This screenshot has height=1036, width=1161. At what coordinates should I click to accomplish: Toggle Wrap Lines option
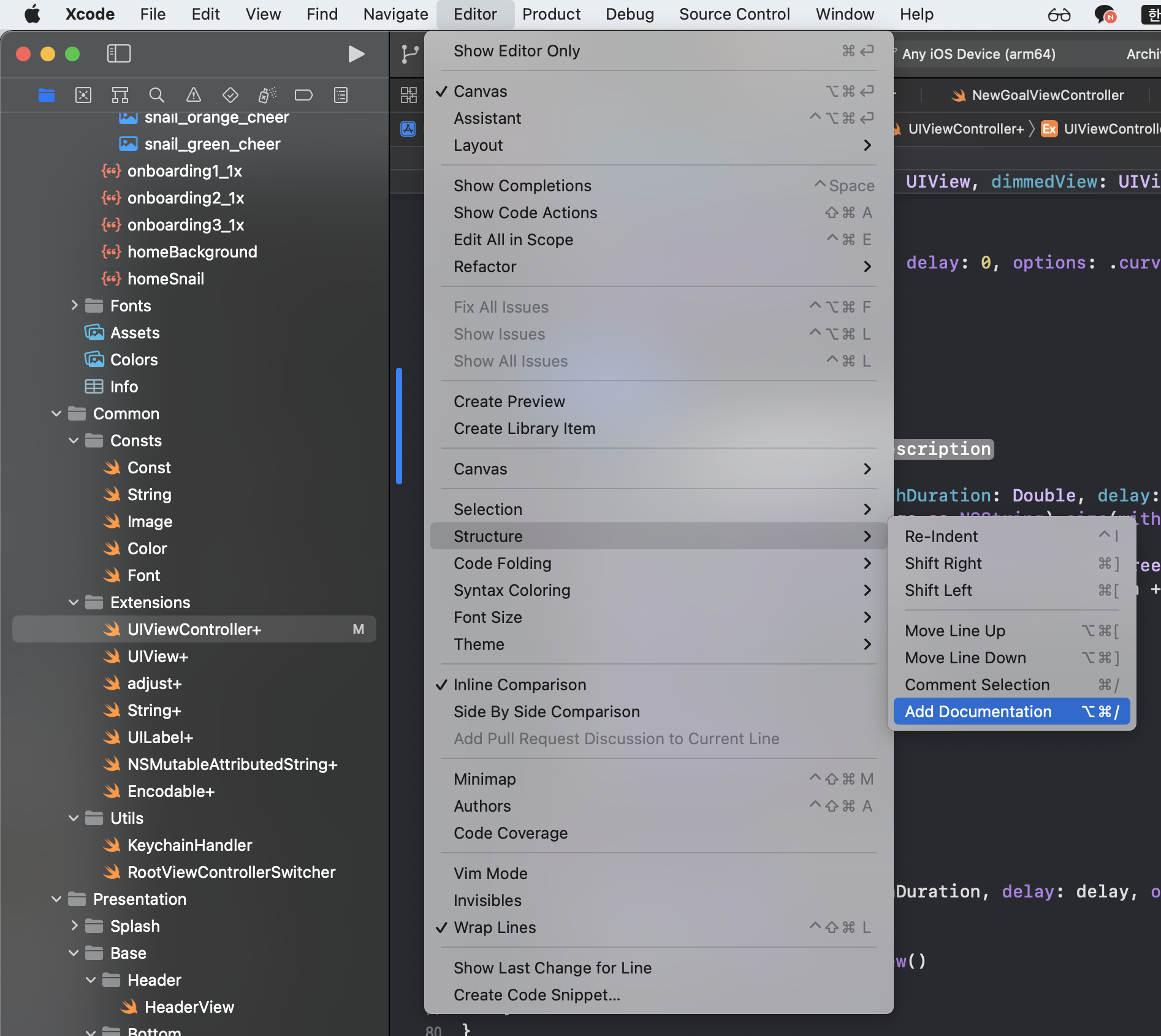[x=658, y=927]
